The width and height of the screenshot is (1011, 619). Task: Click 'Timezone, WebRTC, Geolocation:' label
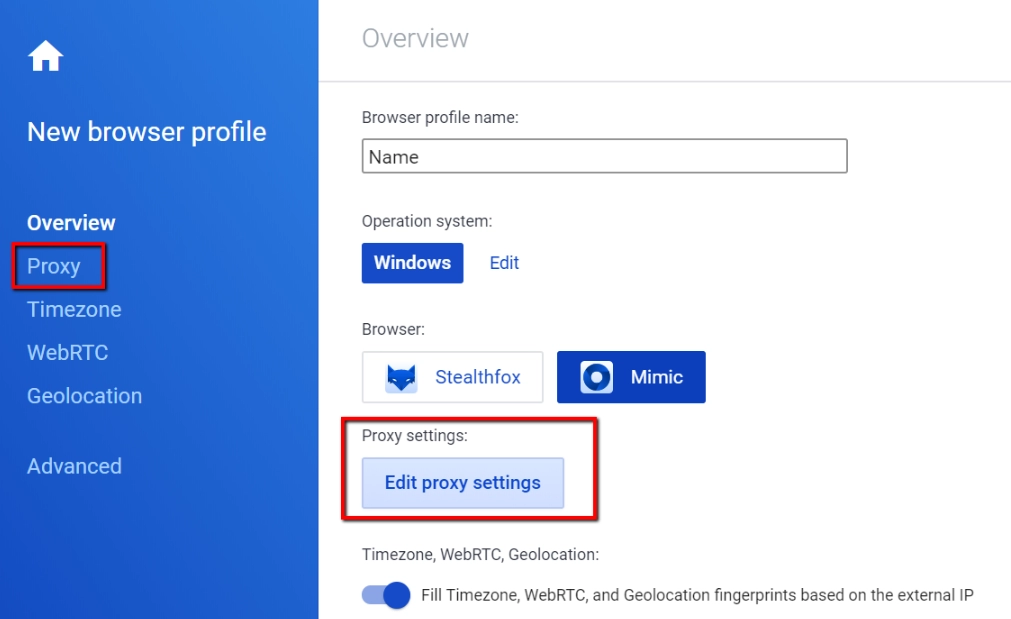pyautogui.click(x=480, y=555)
